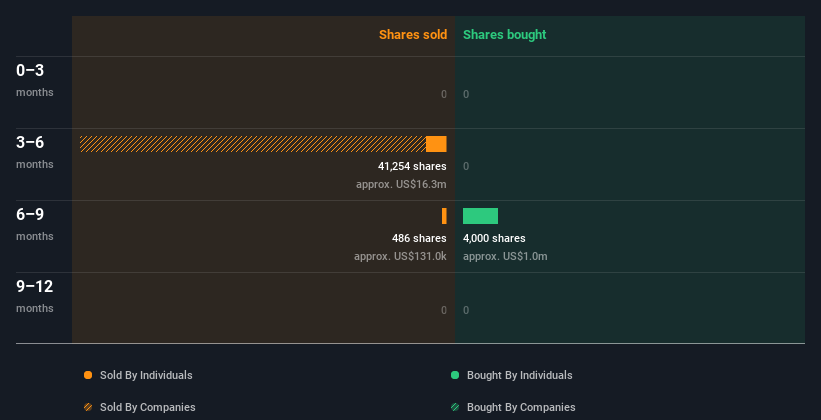The height and width of the screenshot is (420, 821).
Task: Select the Bought By Individuals legend label
Action: click(519, 375)
